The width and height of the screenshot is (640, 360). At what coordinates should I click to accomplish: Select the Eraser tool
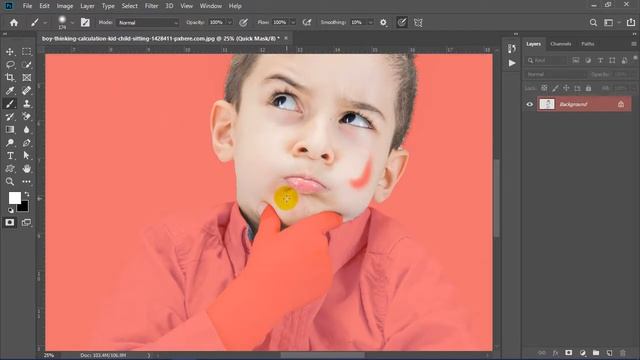pos(27,117)
